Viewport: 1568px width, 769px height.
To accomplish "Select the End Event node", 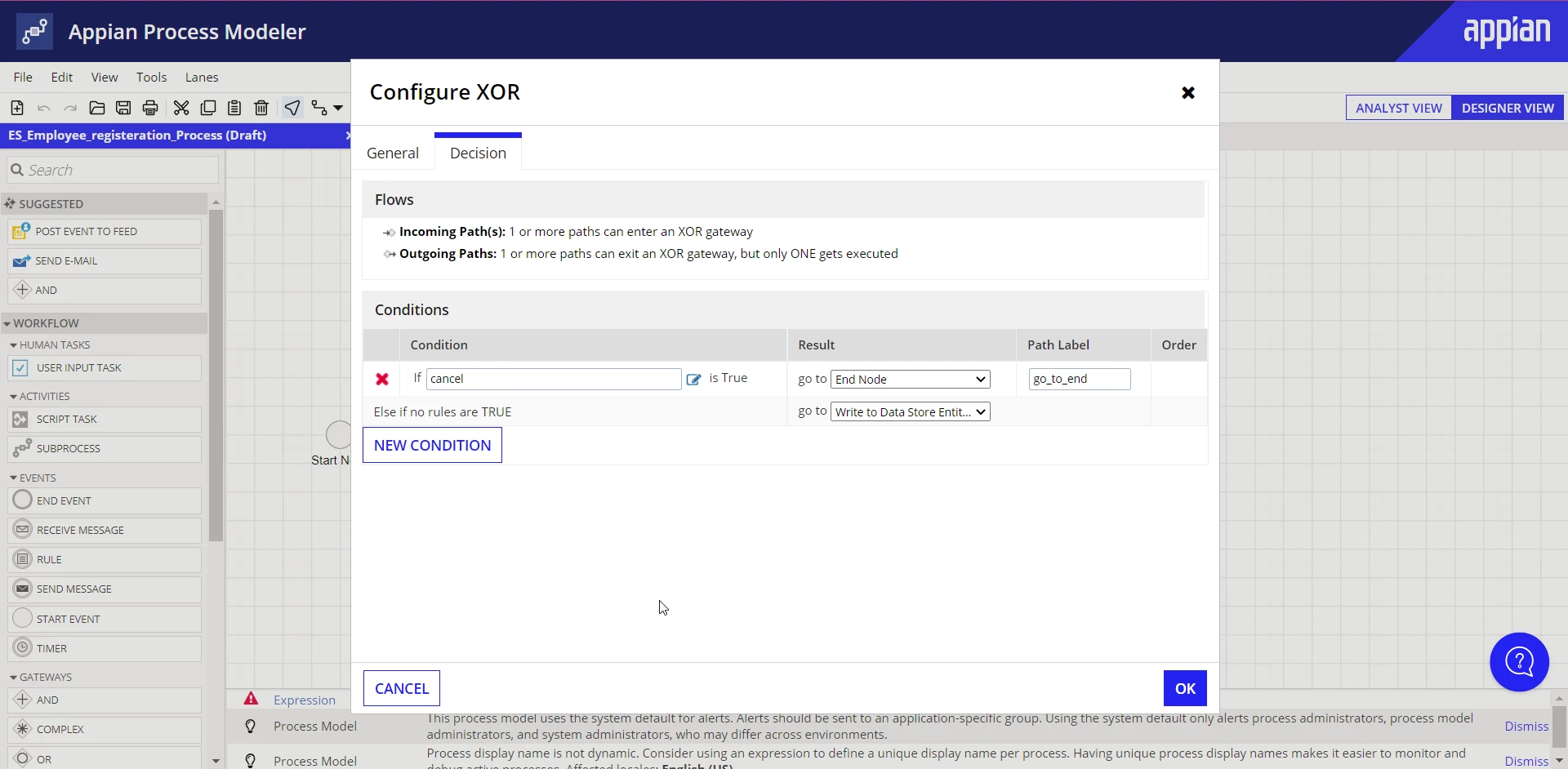I will [x=105, y=500].
